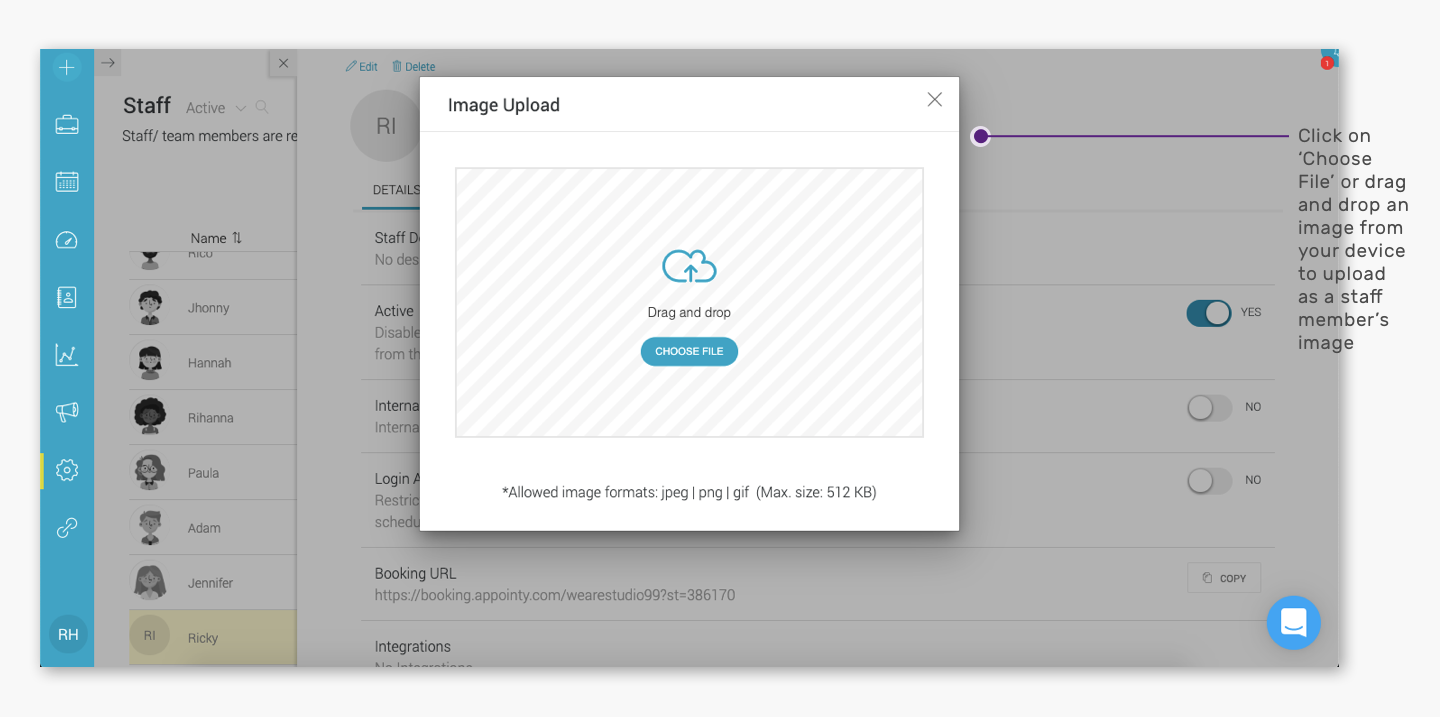
Task: Close the Image Upload dialog
Action: 935,99
